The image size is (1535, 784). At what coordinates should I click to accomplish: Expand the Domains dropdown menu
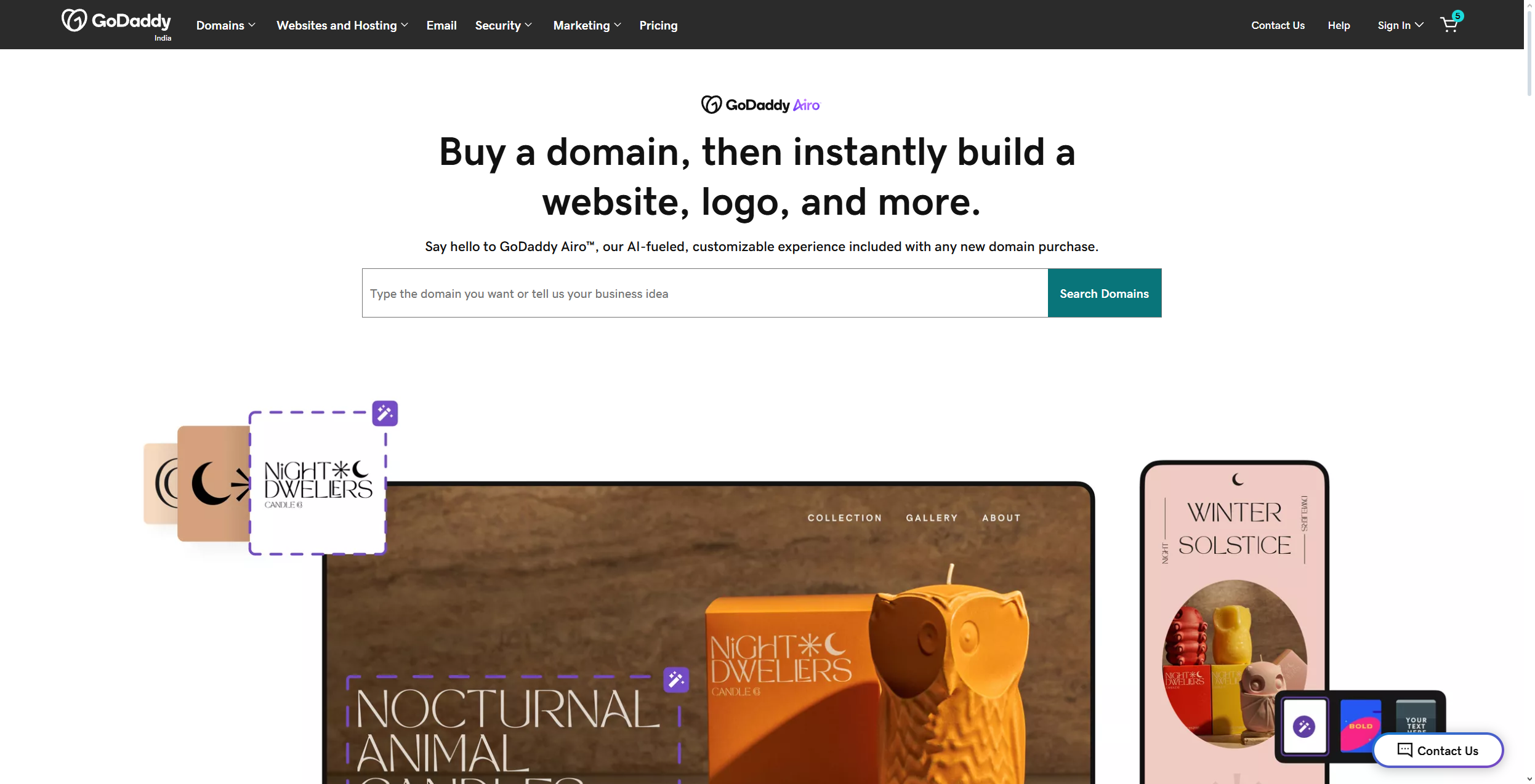click(225, 25)
